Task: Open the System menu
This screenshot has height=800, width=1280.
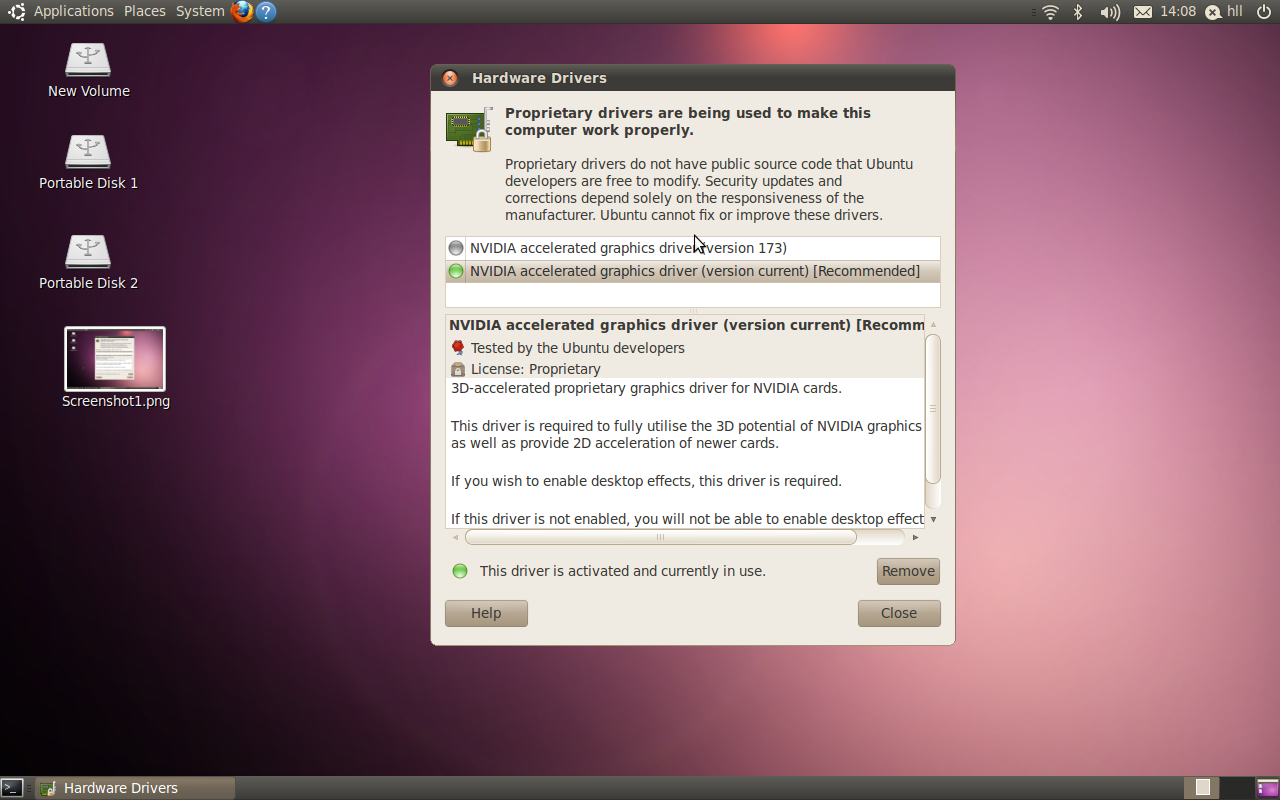Action: (200, 11)
